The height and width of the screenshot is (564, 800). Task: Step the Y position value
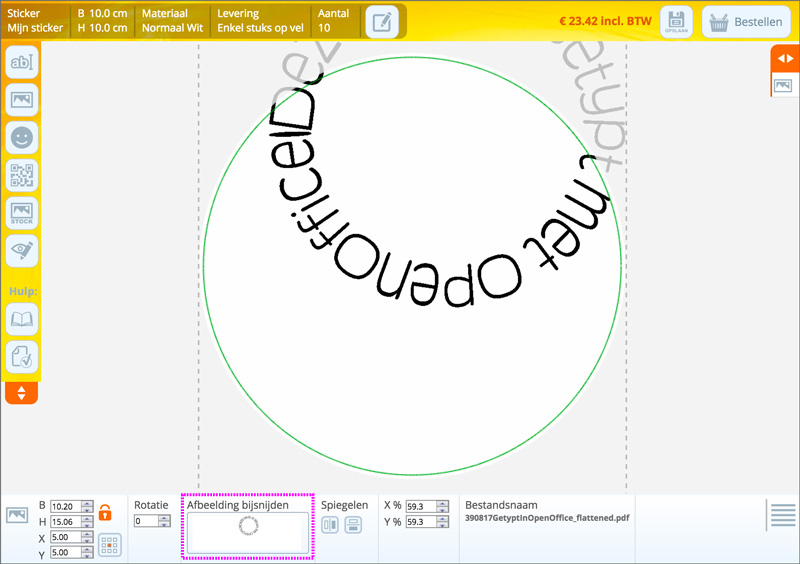(x=87, y=552)
